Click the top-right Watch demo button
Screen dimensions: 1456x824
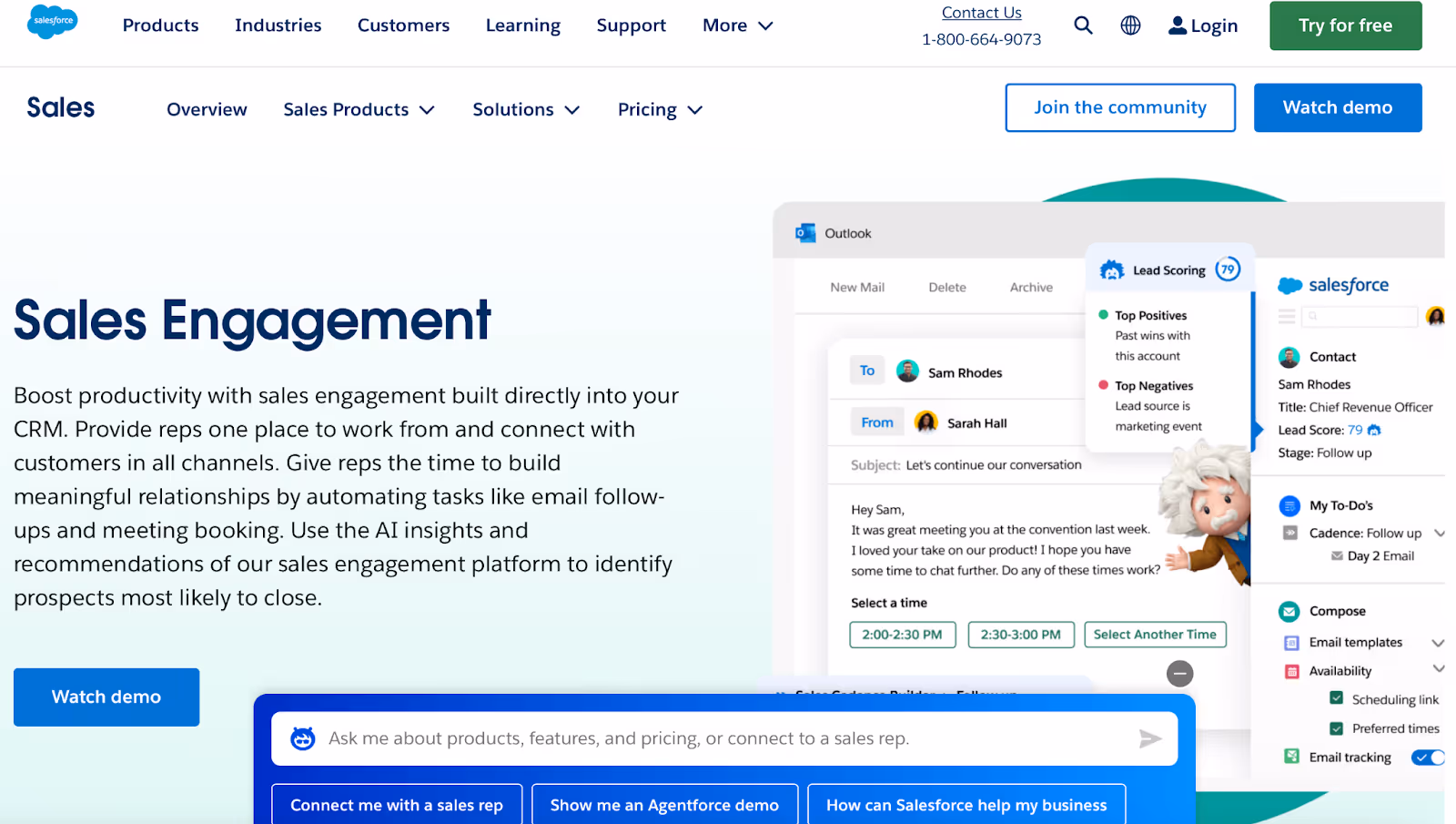1338,107
